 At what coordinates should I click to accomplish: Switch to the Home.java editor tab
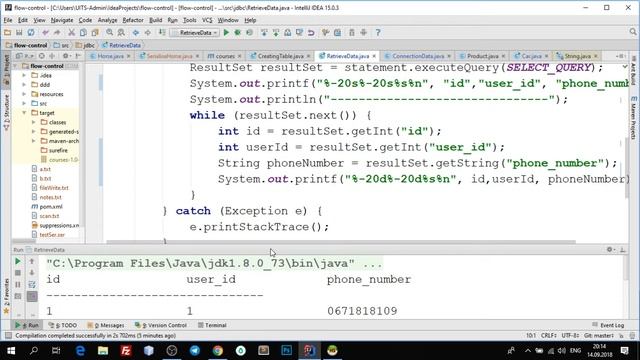pyautogui.click(x=110, y=56)
